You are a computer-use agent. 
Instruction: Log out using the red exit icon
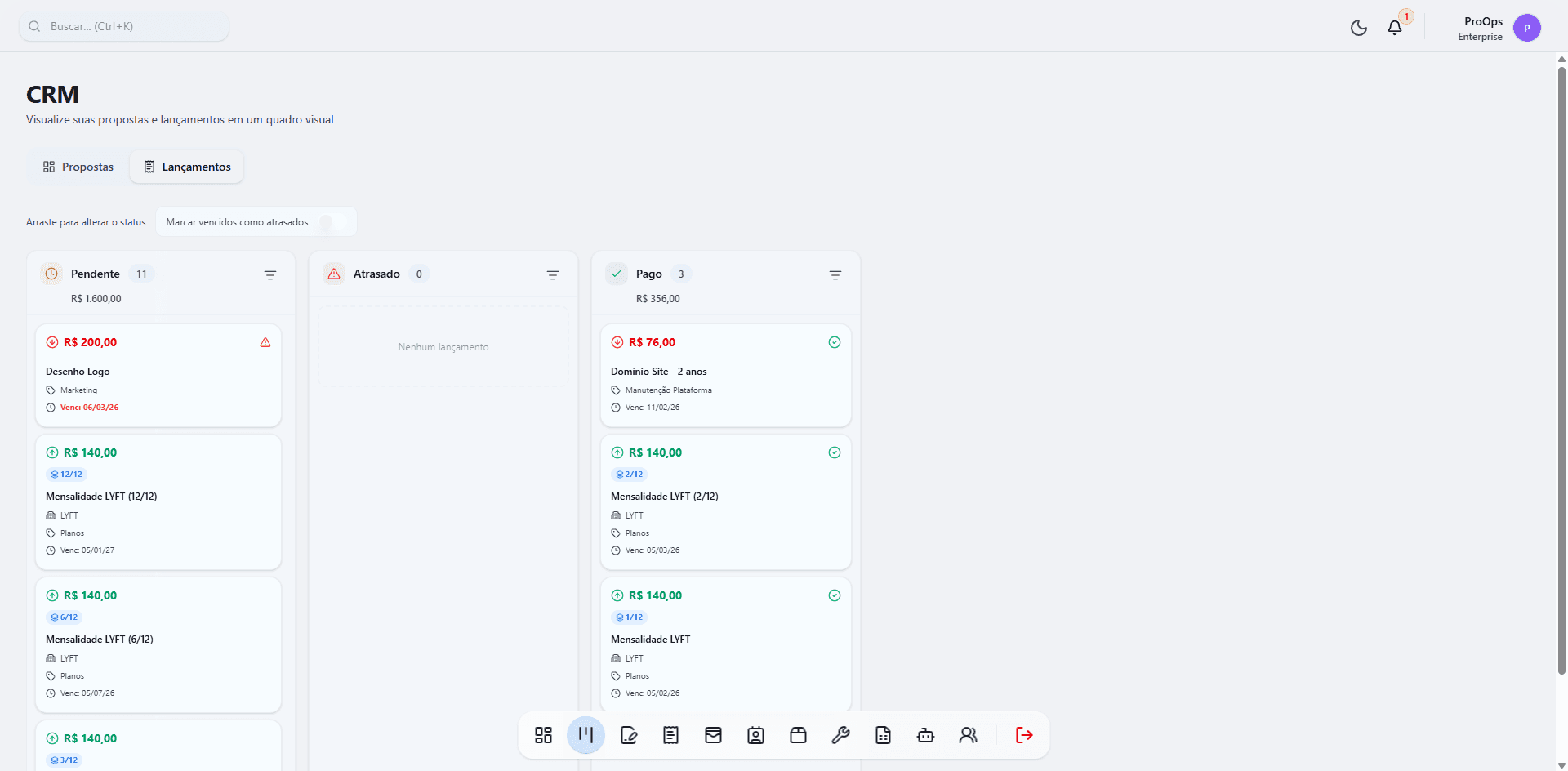point(1023,735)
